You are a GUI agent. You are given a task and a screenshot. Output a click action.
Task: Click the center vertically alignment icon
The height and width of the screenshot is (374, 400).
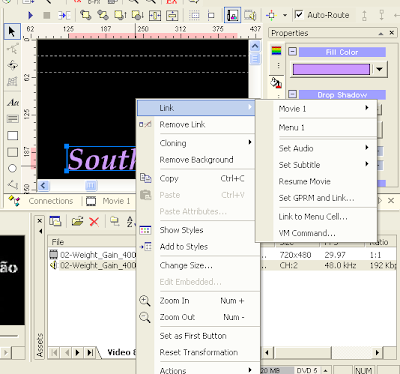[x=172, y=15]
